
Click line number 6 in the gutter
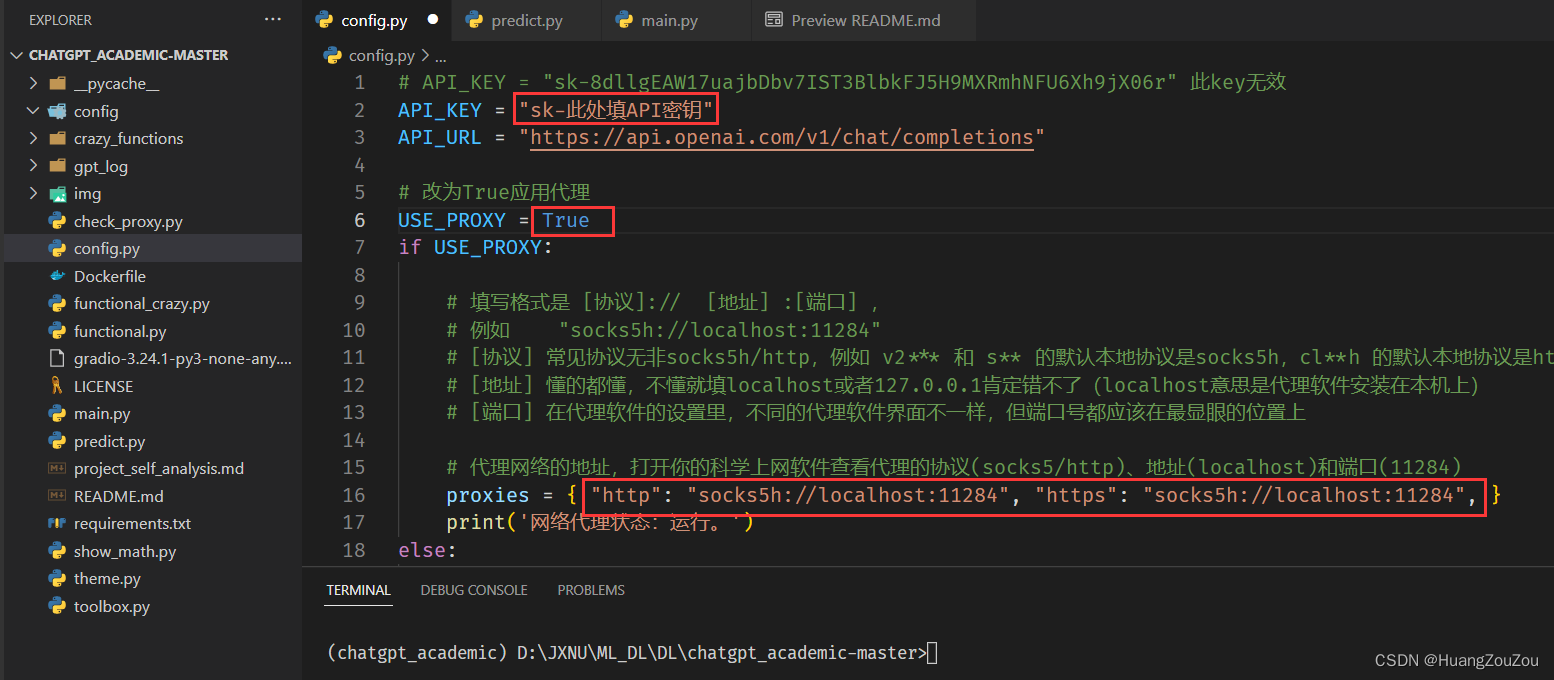coord(359,220)
